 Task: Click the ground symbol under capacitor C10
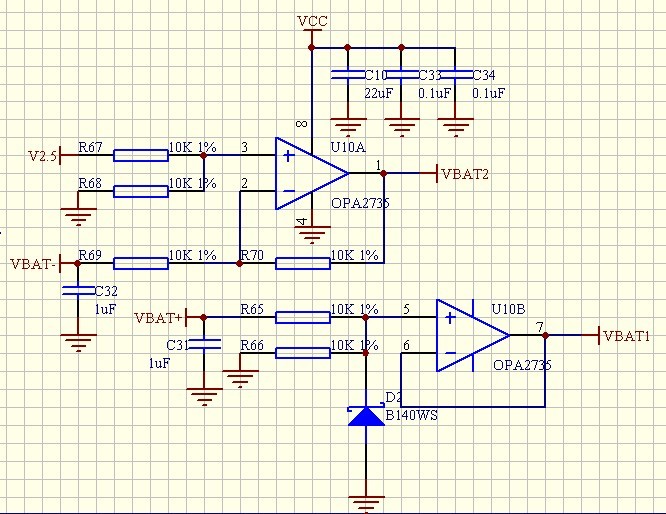(x=348, y=127)
